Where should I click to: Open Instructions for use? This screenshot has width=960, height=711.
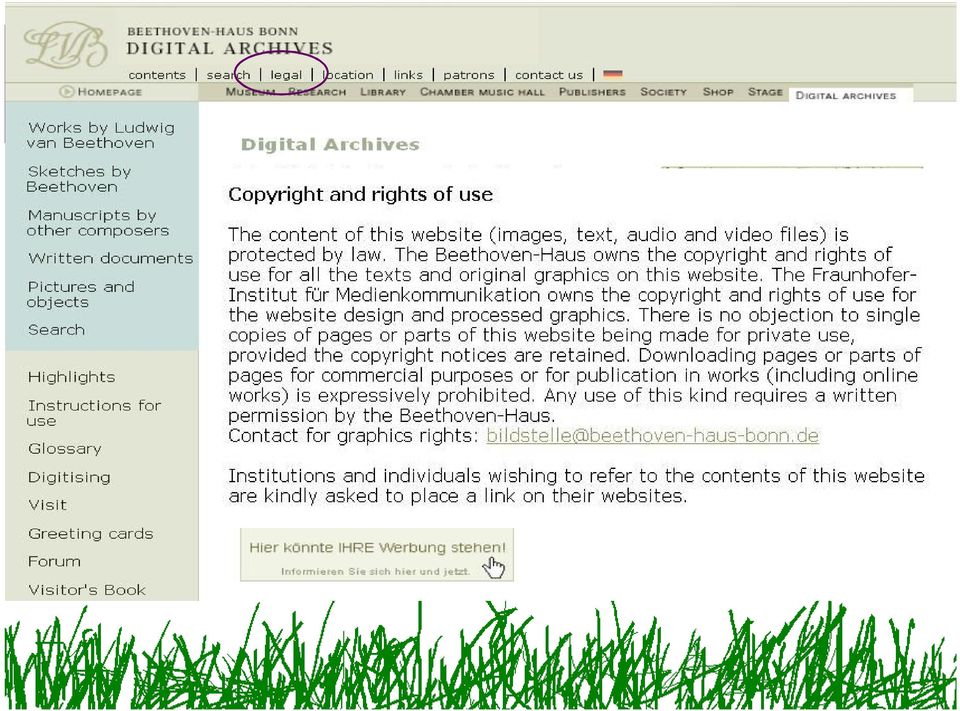pos(94,413)
